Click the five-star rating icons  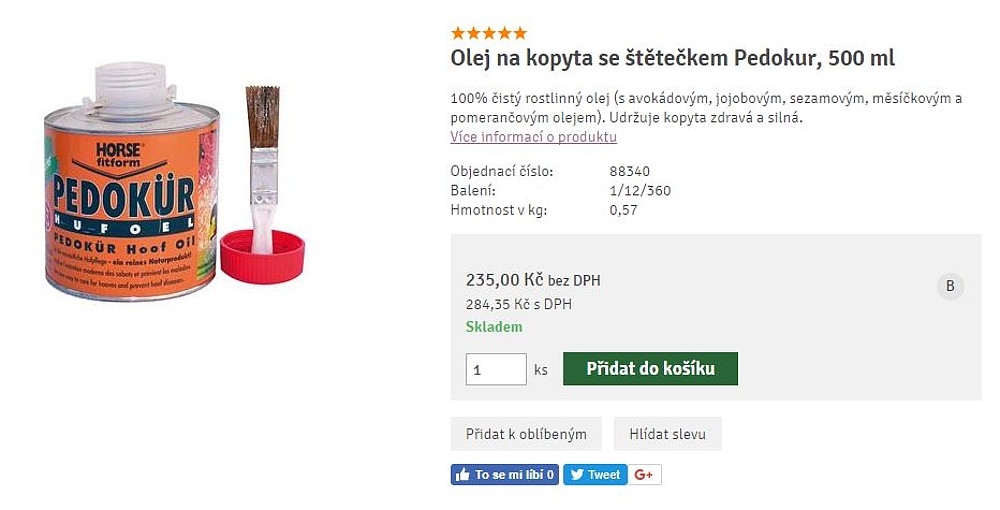[488, 33]
